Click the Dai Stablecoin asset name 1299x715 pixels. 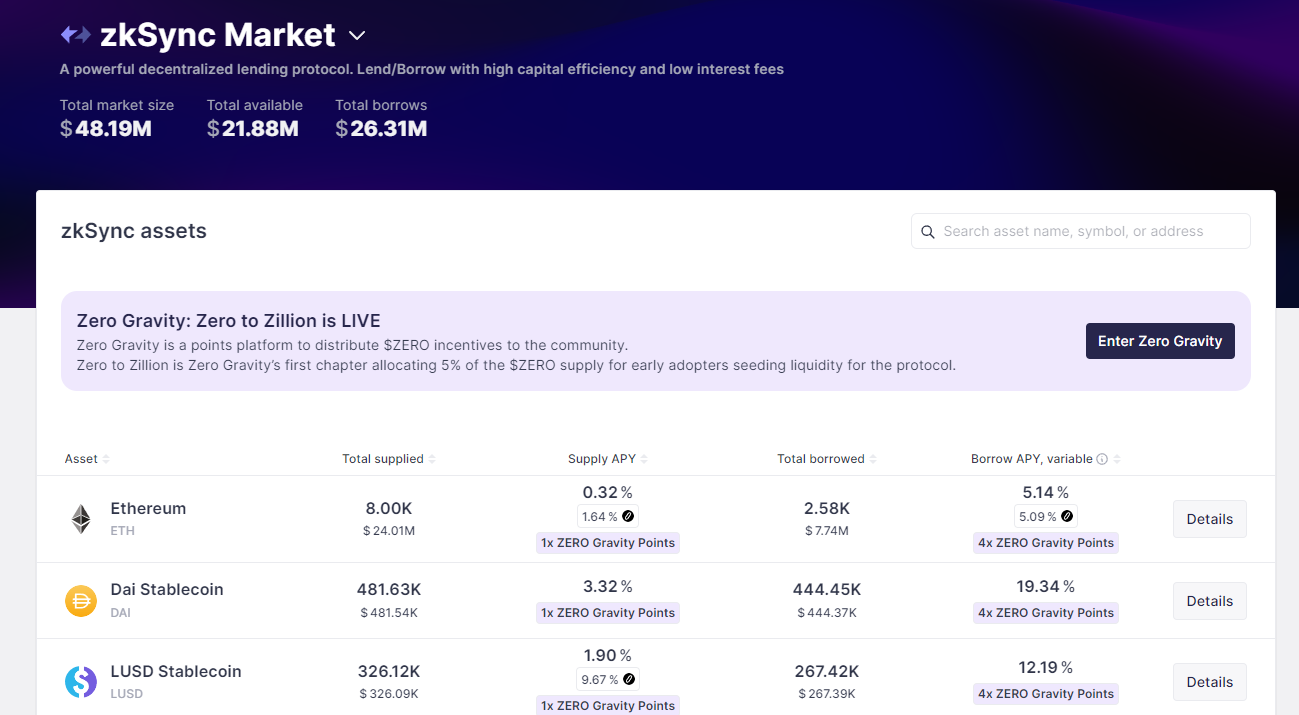[x=167, y=590]
